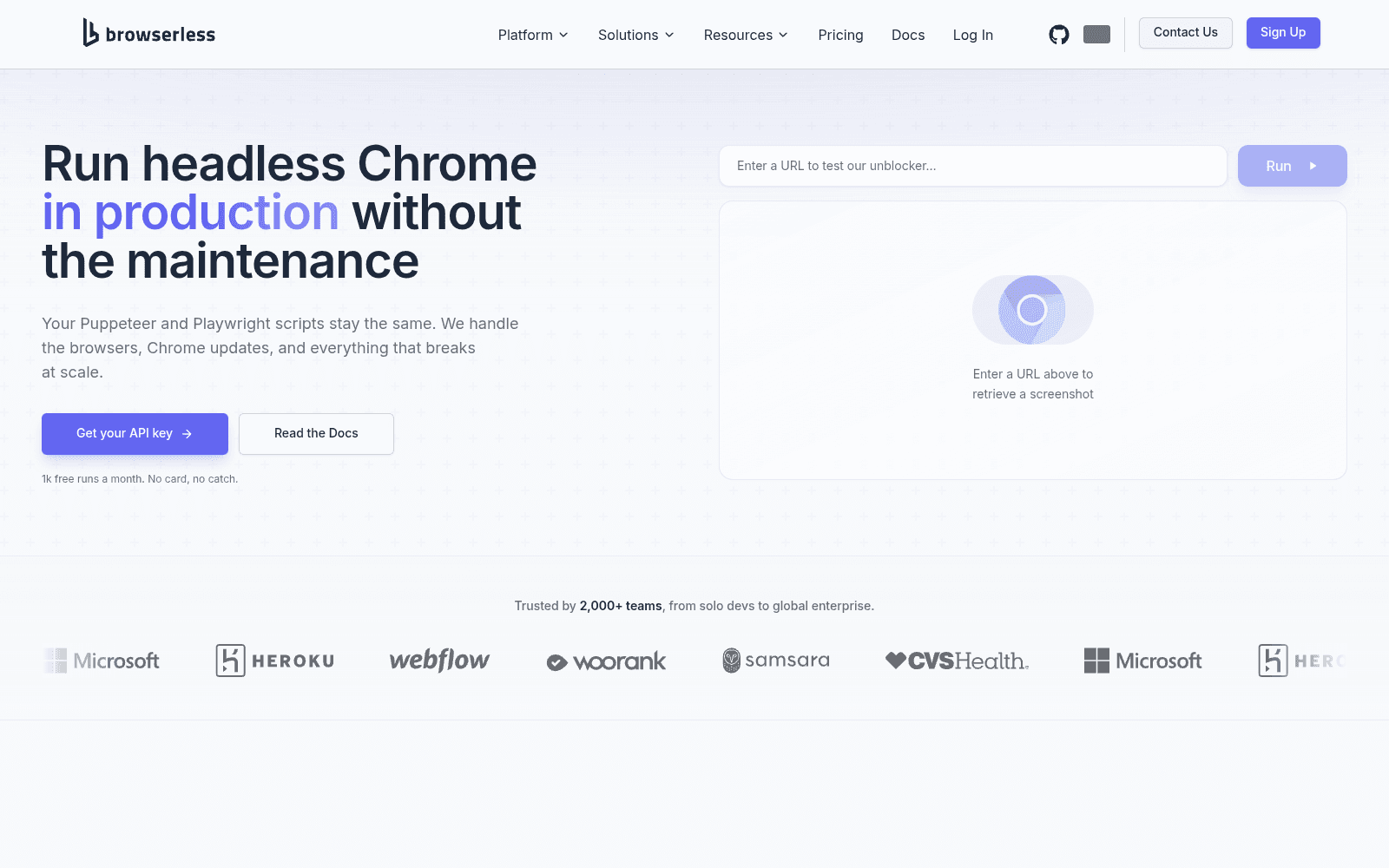Expand the Solutions dropdown menu
Image resolution: width=1389 pixels, height=868 pixels.
636,35
